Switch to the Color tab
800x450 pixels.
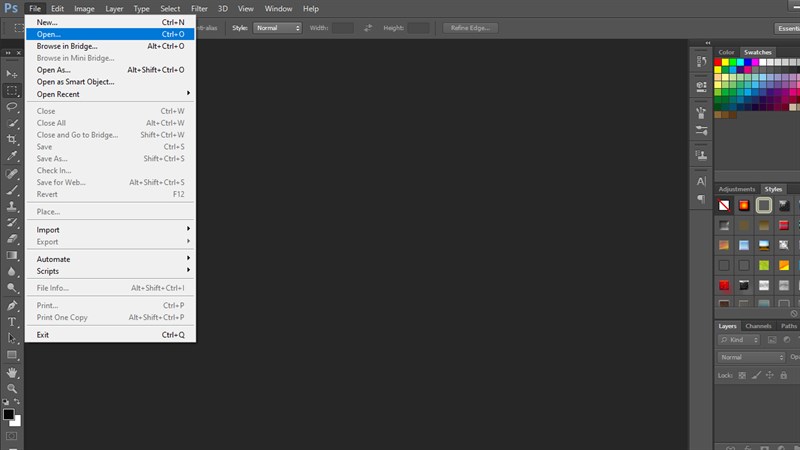[x=726, y=52]
